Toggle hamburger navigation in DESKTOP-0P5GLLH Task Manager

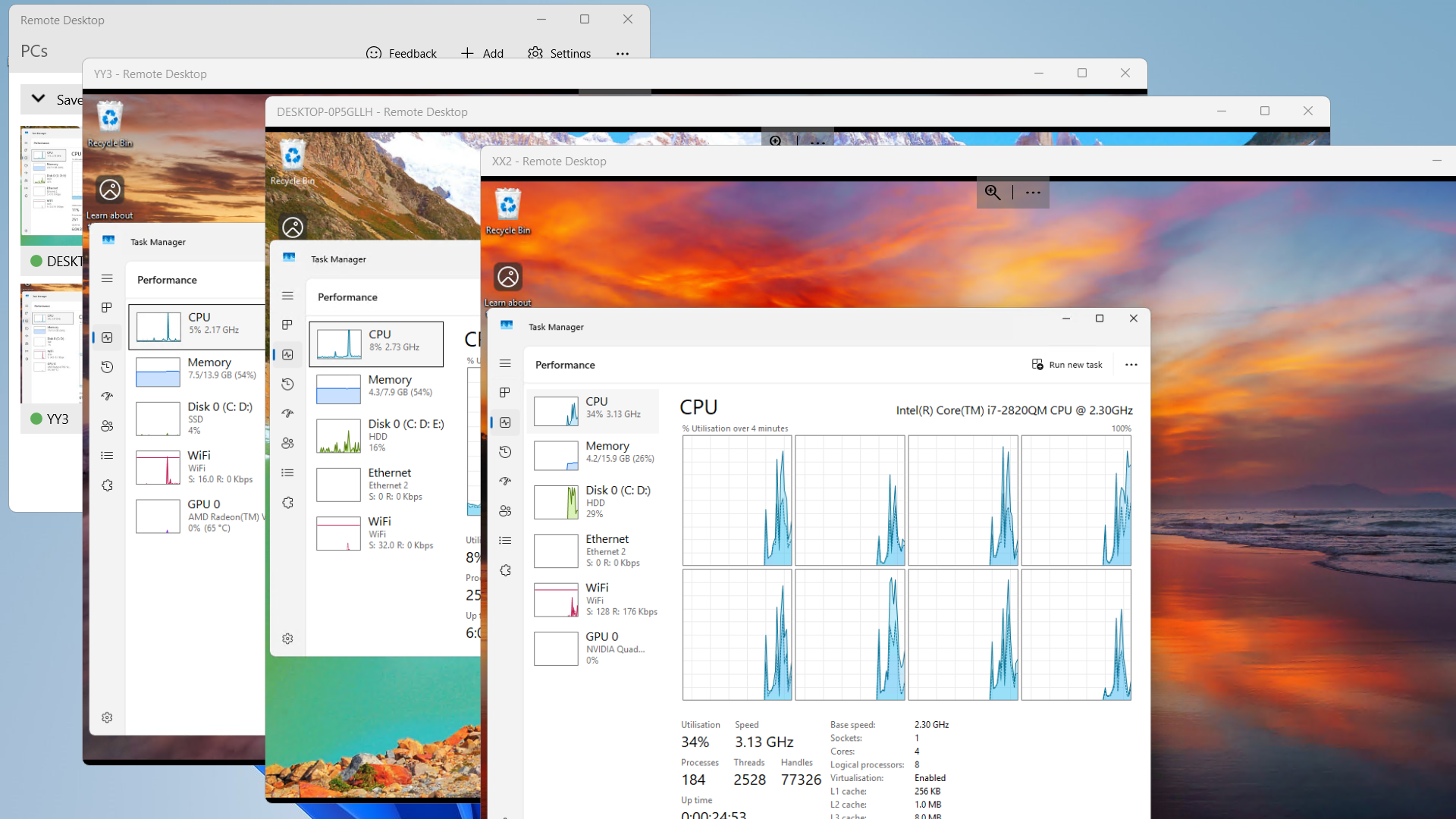287,296
